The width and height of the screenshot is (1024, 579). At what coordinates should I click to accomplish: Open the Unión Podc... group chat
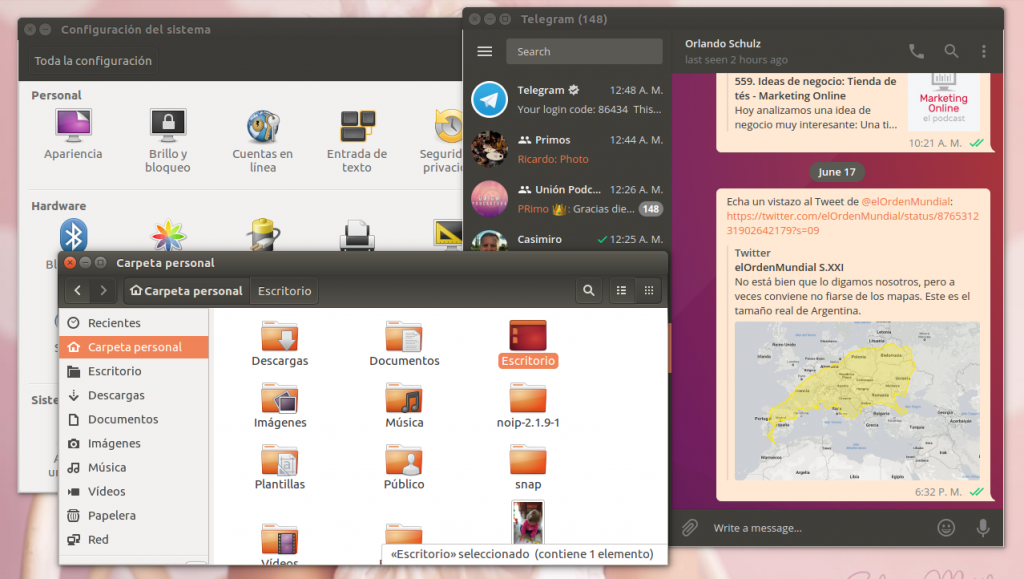(x=567, y=198)
